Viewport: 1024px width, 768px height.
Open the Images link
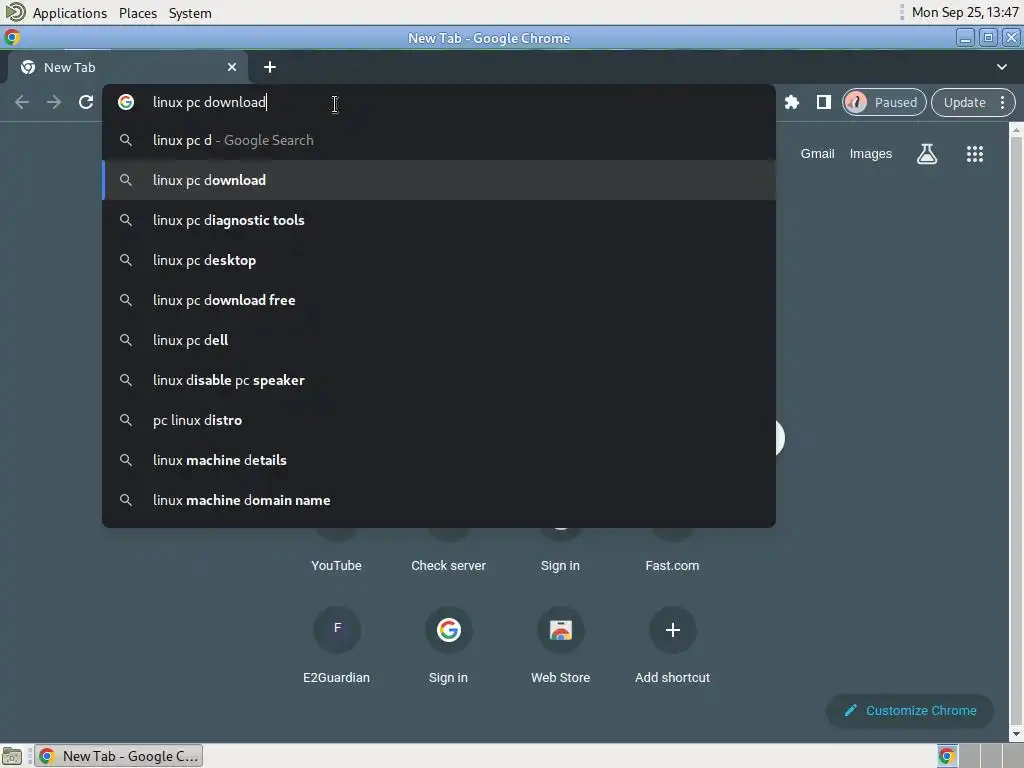[871, 154]
